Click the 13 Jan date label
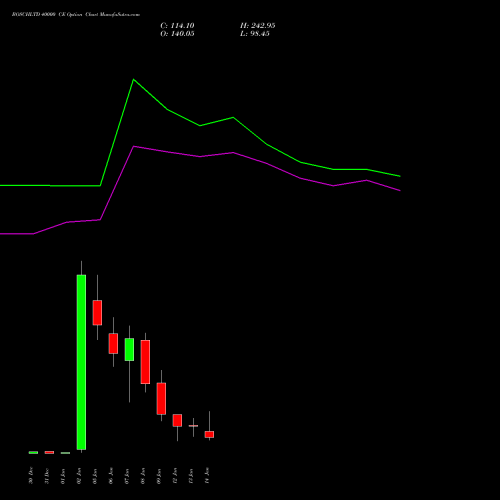Viewport: 500px width, 500px height. pyautogui.click(x=191, y=476)
